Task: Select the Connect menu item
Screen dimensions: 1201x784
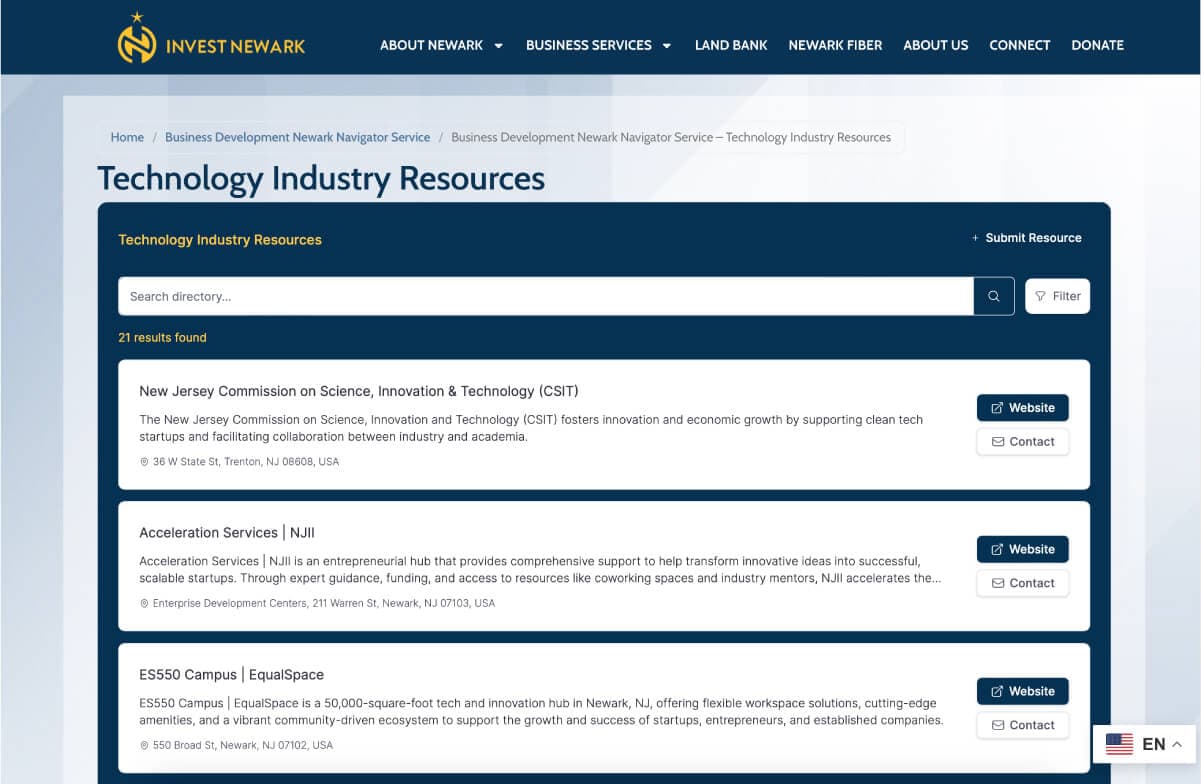Action: coord(1019,45)
